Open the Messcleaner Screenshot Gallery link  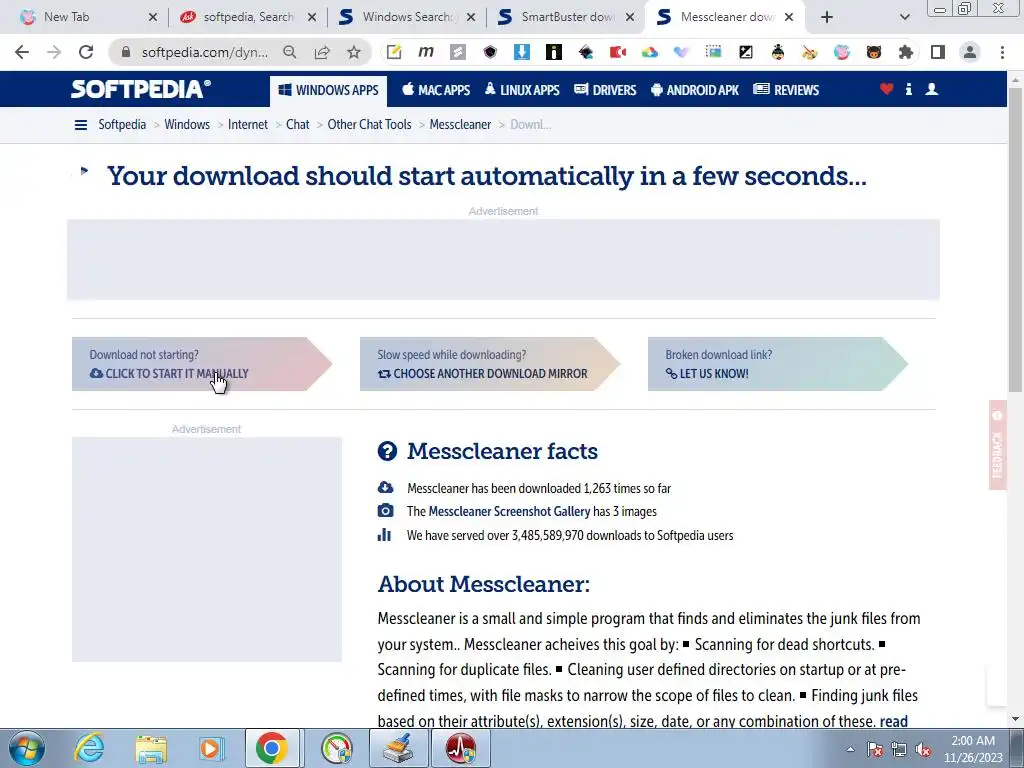click(x=509, y=511)
